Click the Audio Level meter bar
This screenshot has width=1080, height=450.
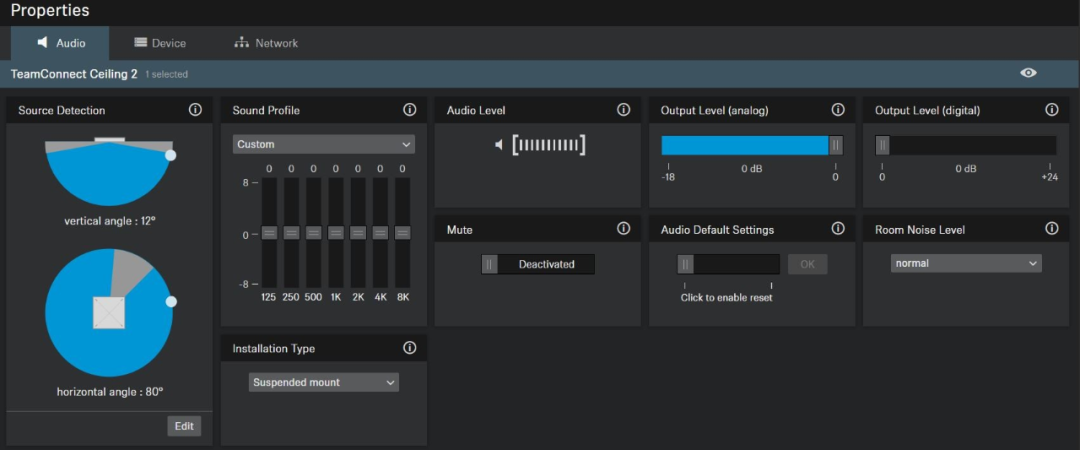click(x=549, y=145)
